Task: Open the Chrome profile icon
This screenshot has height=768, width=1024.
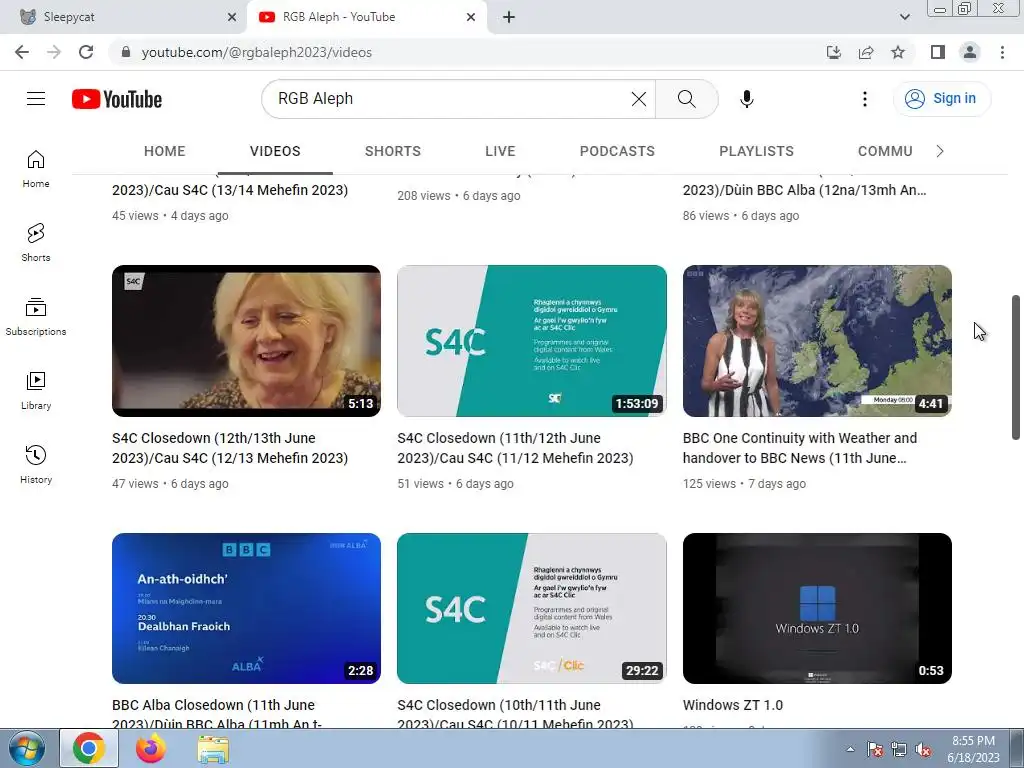Action: pos(970,52)
